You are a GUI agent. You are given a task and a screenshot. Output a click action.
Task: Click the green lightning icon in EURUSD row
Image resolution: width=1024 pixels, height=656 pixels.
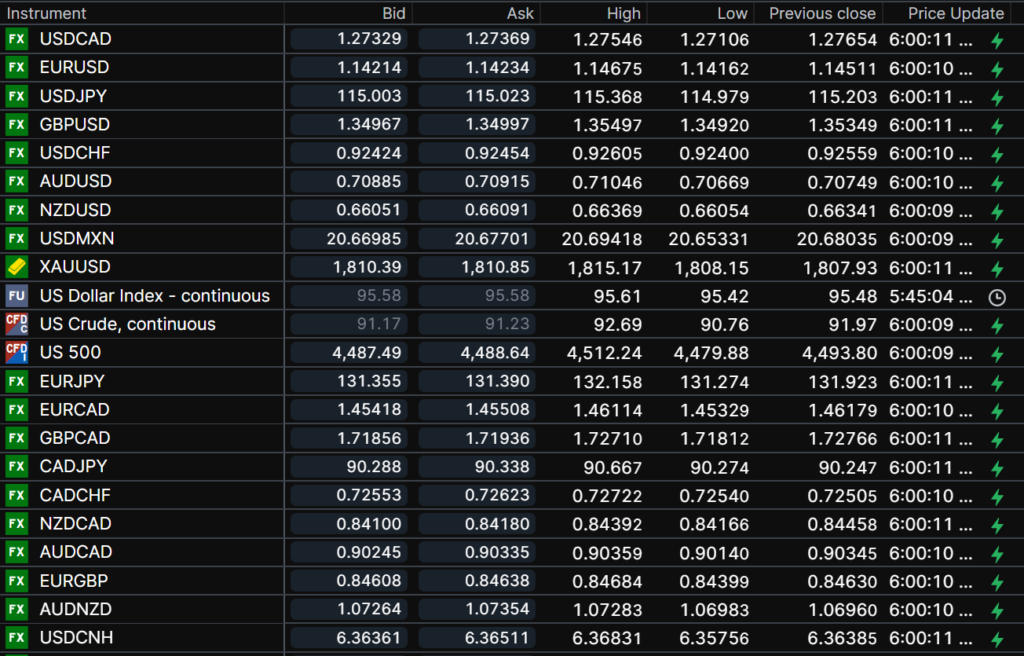996,69
